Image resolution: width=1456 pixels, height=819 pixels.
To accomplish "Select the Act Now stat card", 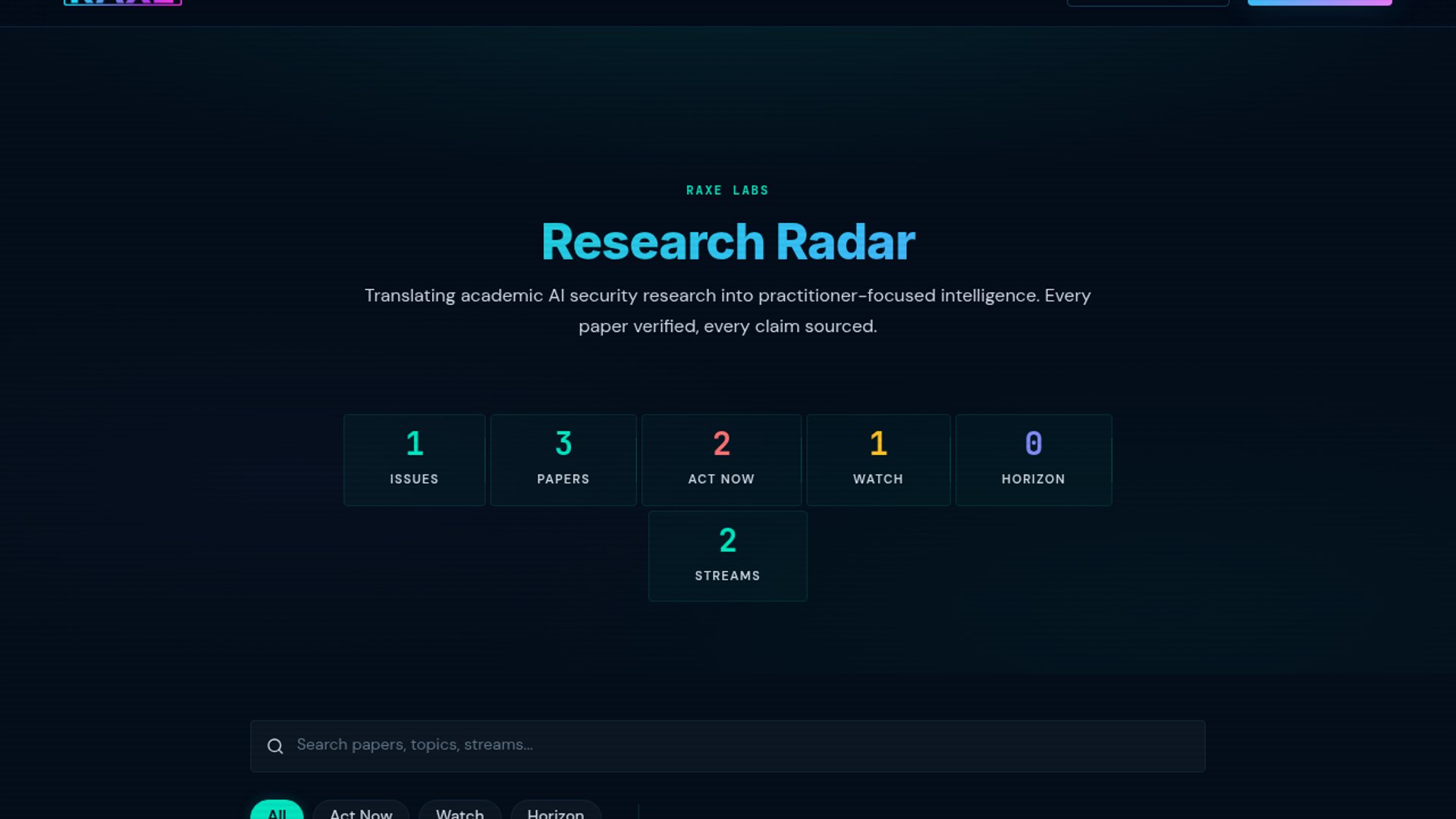I will (721, 460).
